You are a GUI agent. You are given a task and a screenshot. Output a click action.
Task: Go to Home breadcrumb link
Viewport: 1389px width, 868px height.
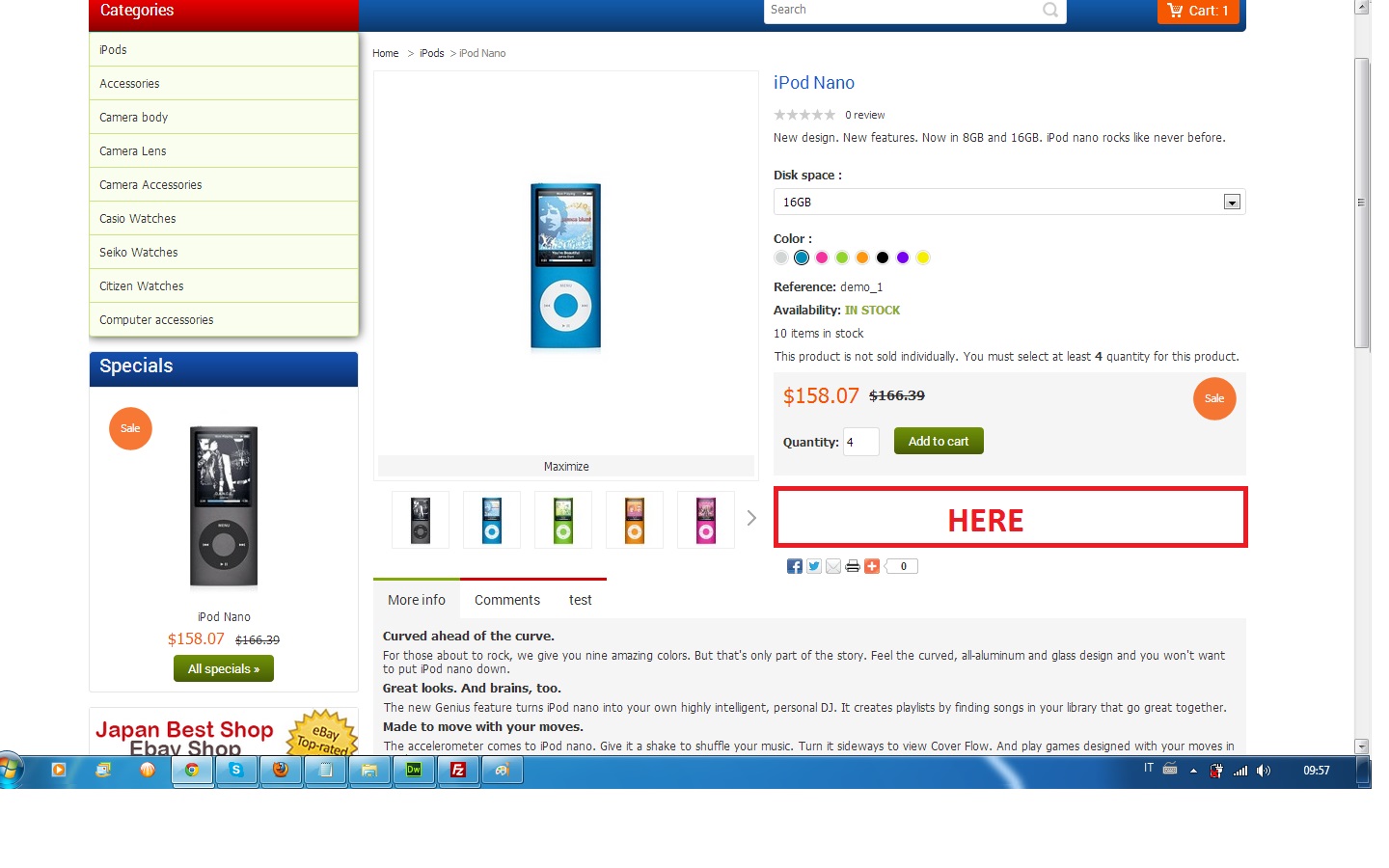[x=386, y=53]
